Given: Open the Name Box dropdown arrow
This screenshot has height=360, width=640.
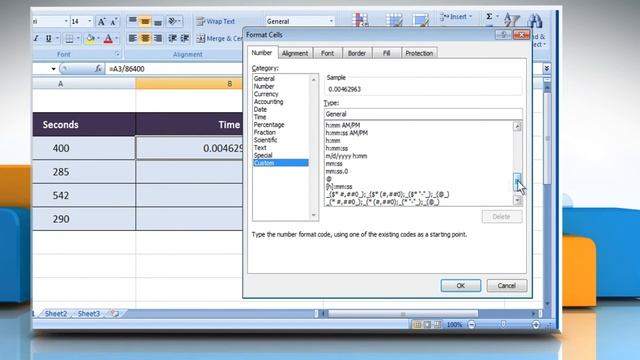Looking at the screenshot, I should click(x=53, y=69).
